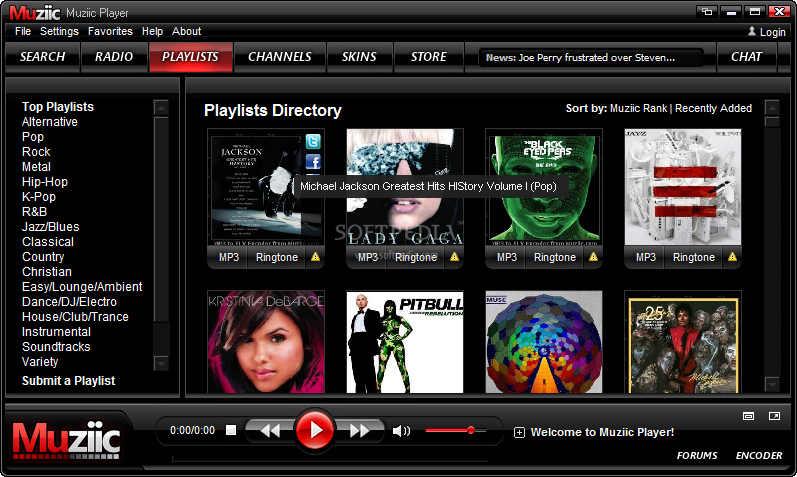Click playlists directory scrollbar up arrow

click(x=772, y=107)
